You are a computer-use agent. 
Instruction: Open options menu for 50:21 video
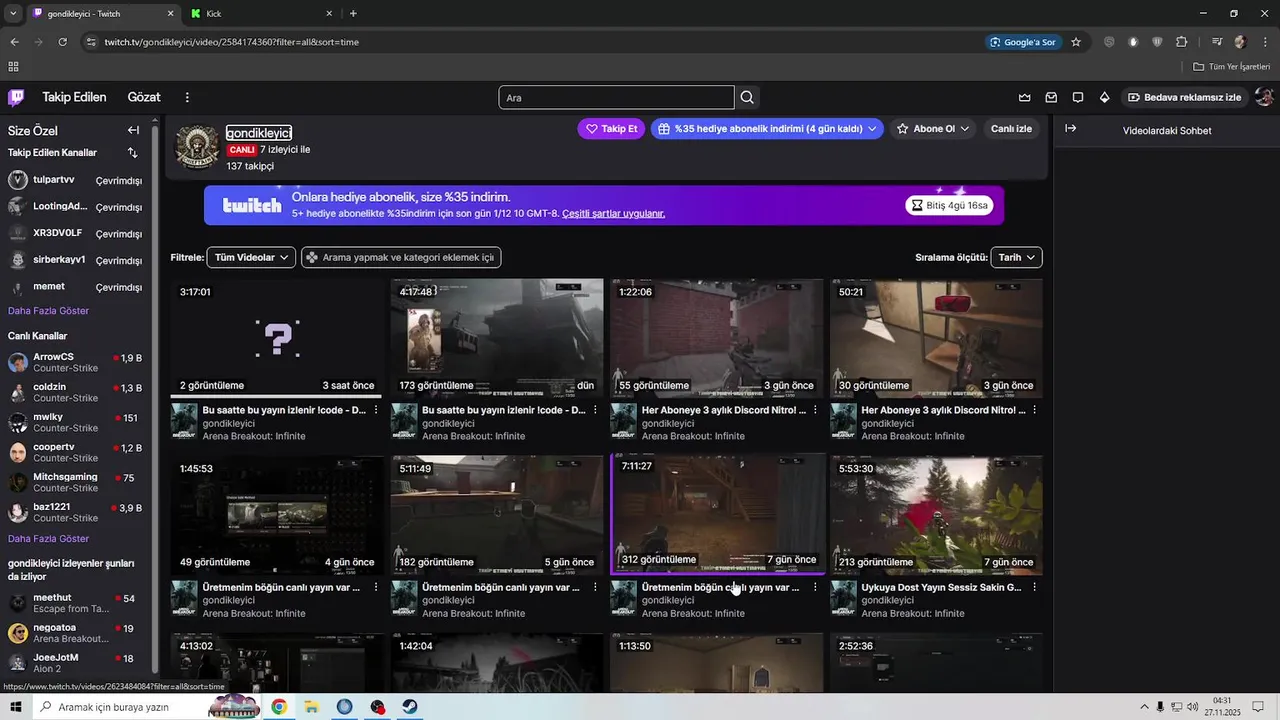(1035, 410)
